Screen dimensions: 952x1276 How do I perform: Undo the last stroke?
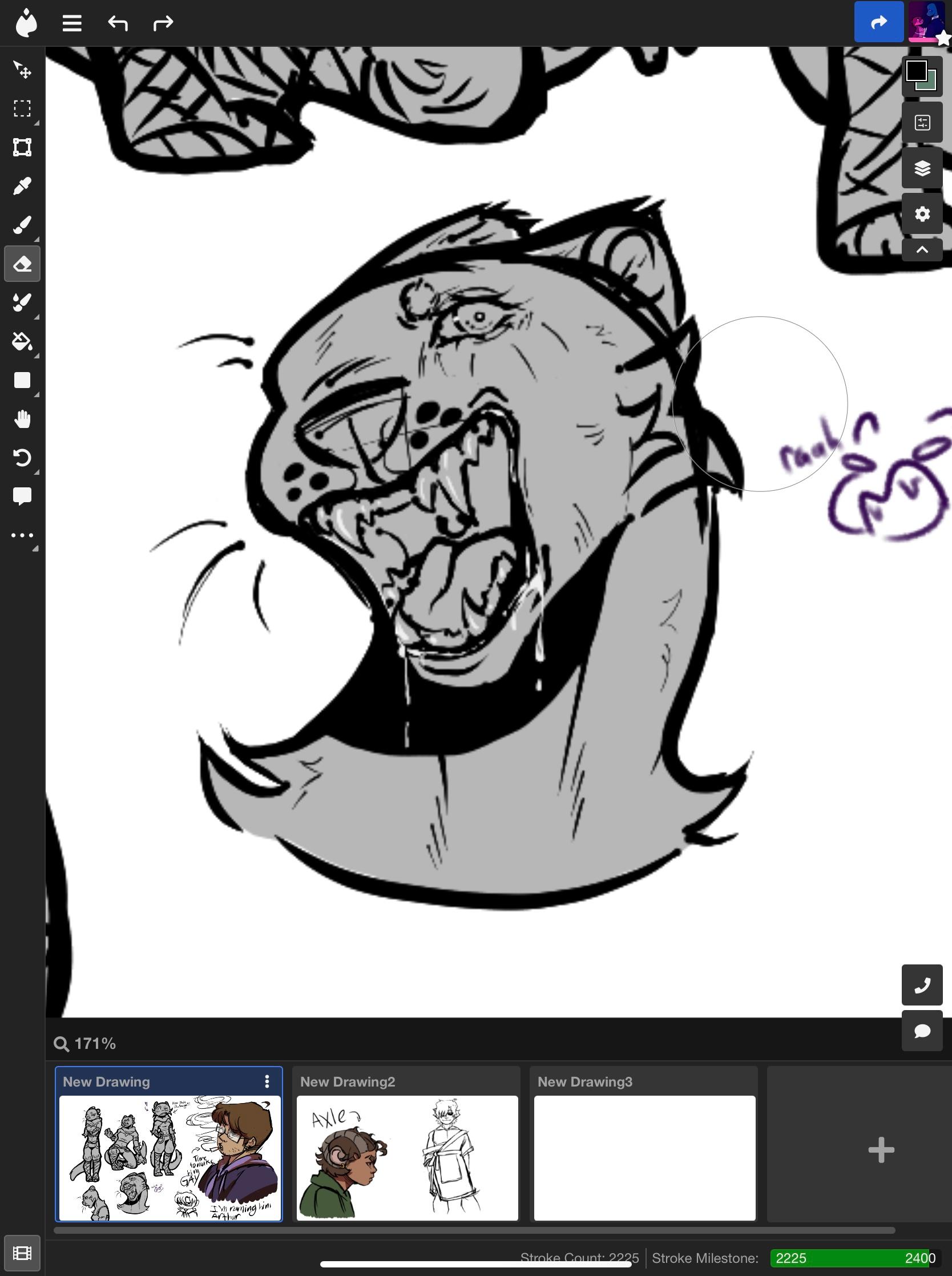tap(118, 23)
